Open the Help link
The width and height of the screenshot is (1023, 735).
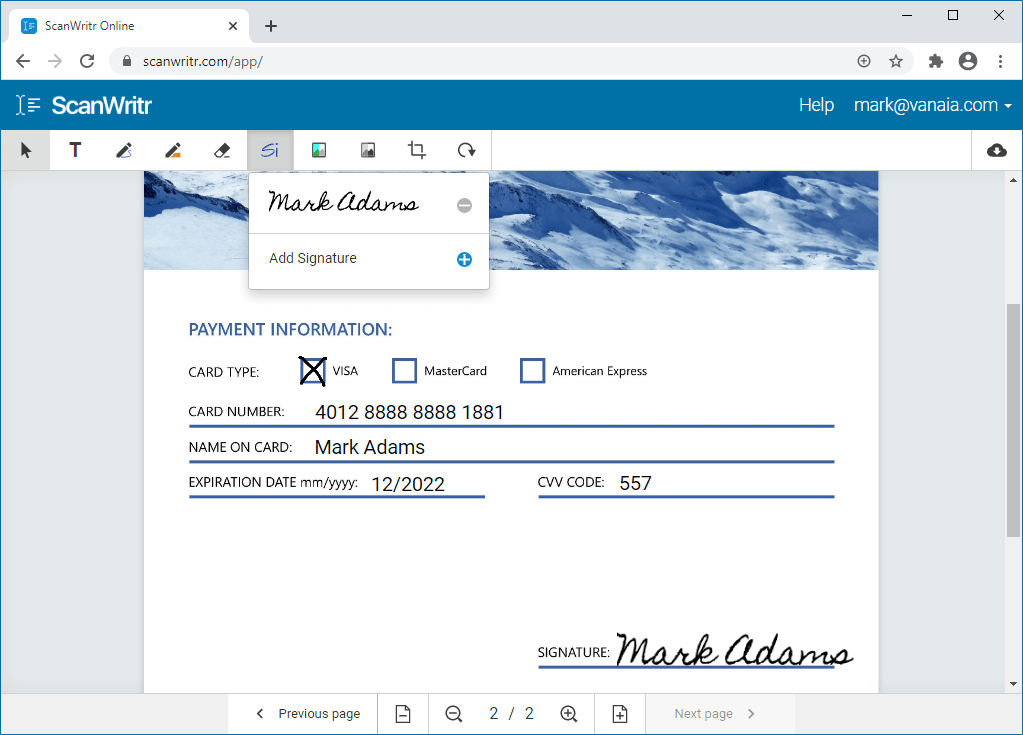(816, 105)
